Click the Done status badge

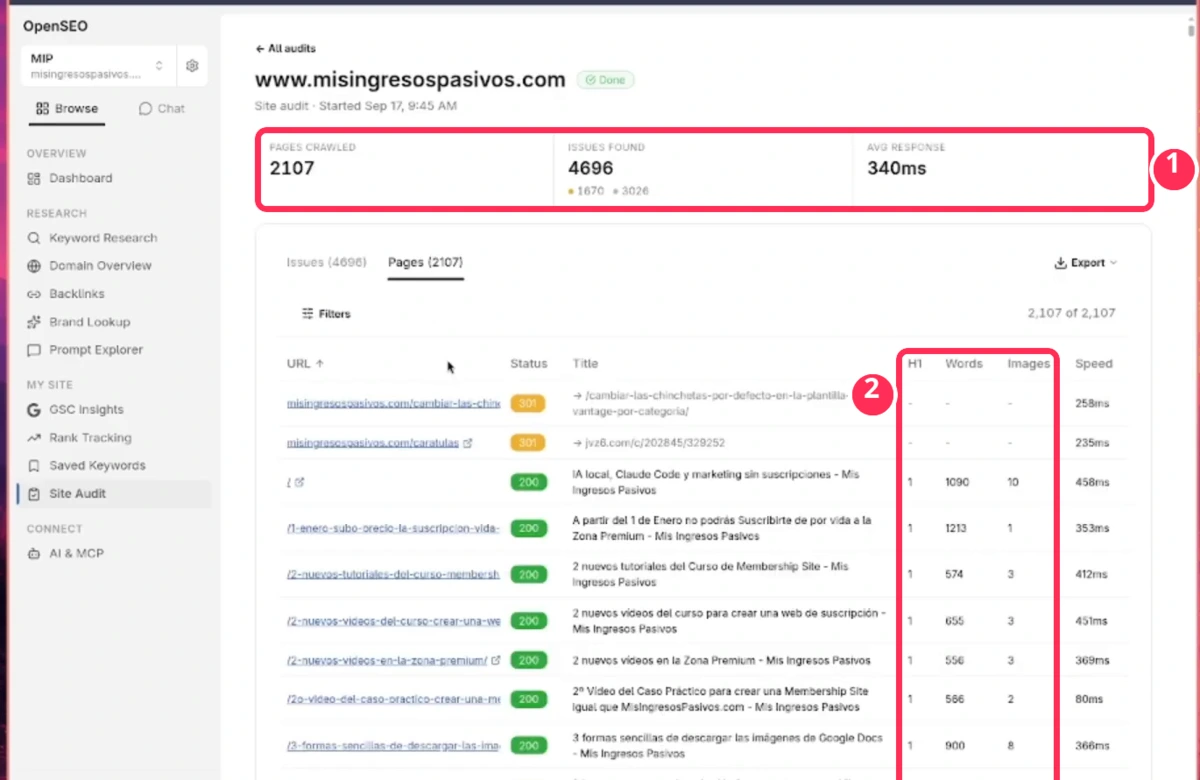604,79
